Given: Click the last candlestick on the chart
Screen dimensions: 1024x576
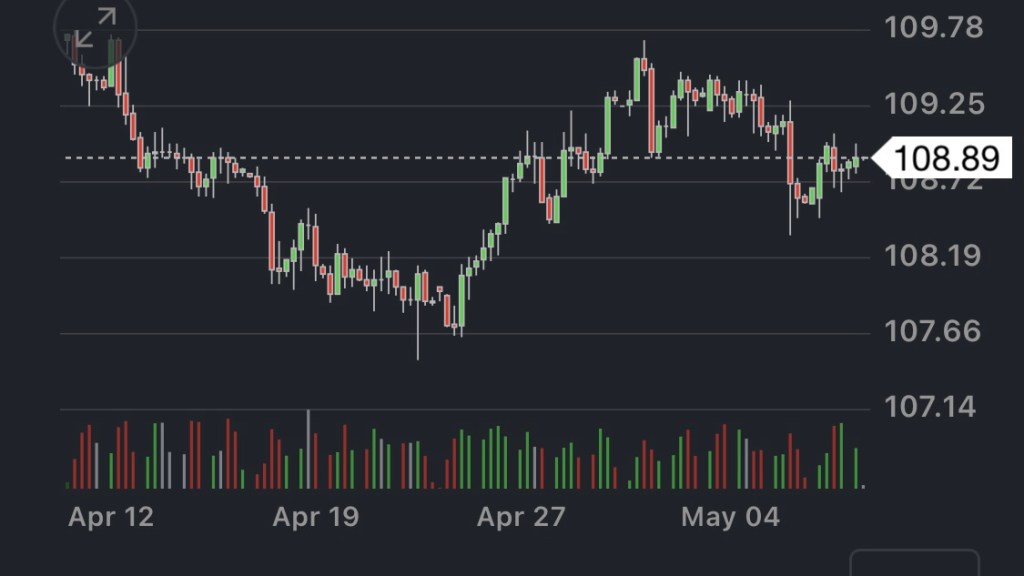Looking at the screenshot, I should point(856,161).
